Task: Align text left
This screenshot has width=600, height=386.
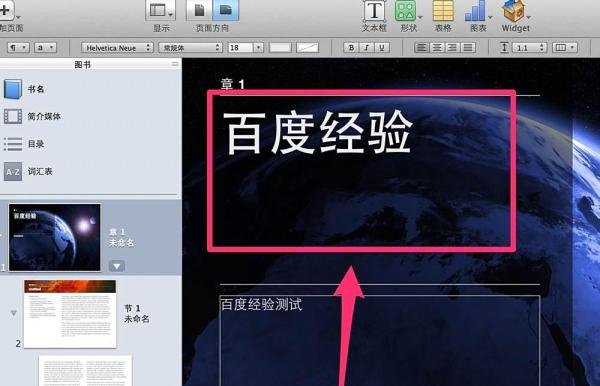Action: click(x=422, y=48)
